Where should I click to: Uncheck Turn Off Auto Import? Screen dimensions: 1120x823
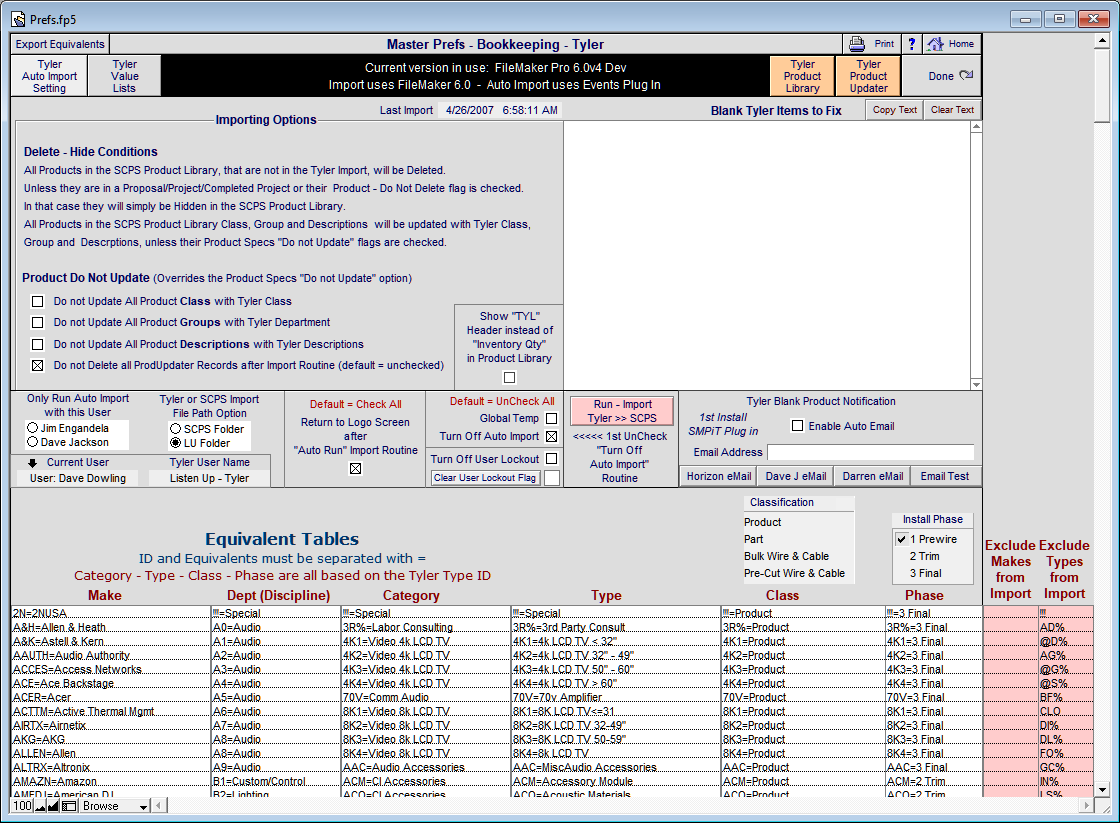[551, 437]
